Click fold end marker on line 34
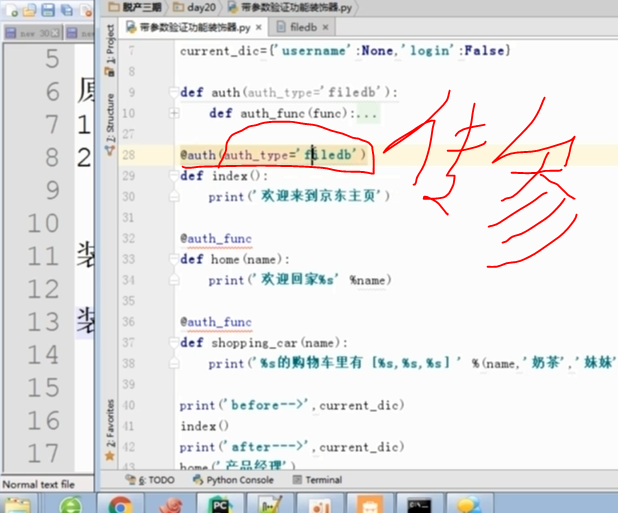This screenshot has width=618, height=513. (174, 280)
